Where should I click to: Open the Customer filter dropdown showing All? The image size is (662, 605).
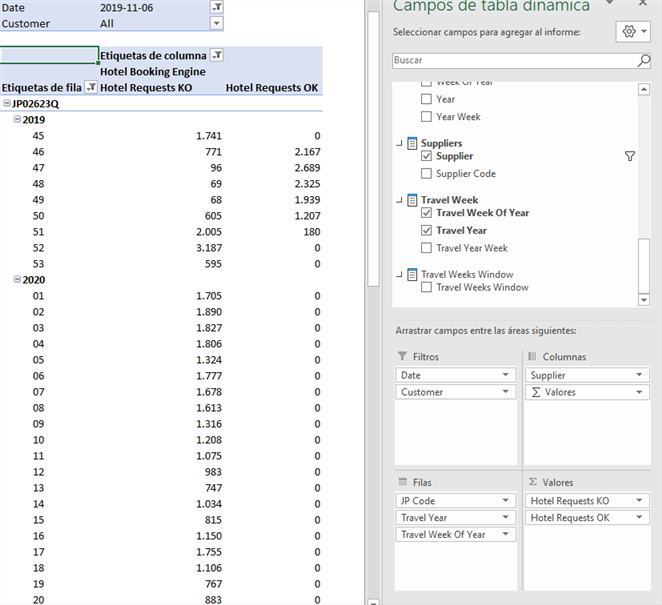(x=217, y=24)
